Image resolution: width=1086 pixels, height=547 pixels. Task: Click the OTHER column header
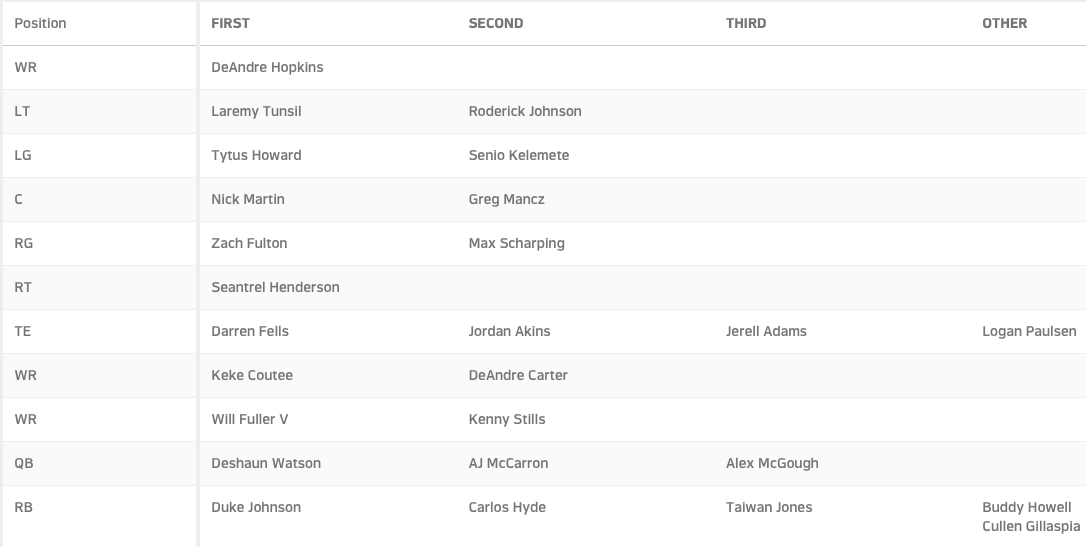1004,23
